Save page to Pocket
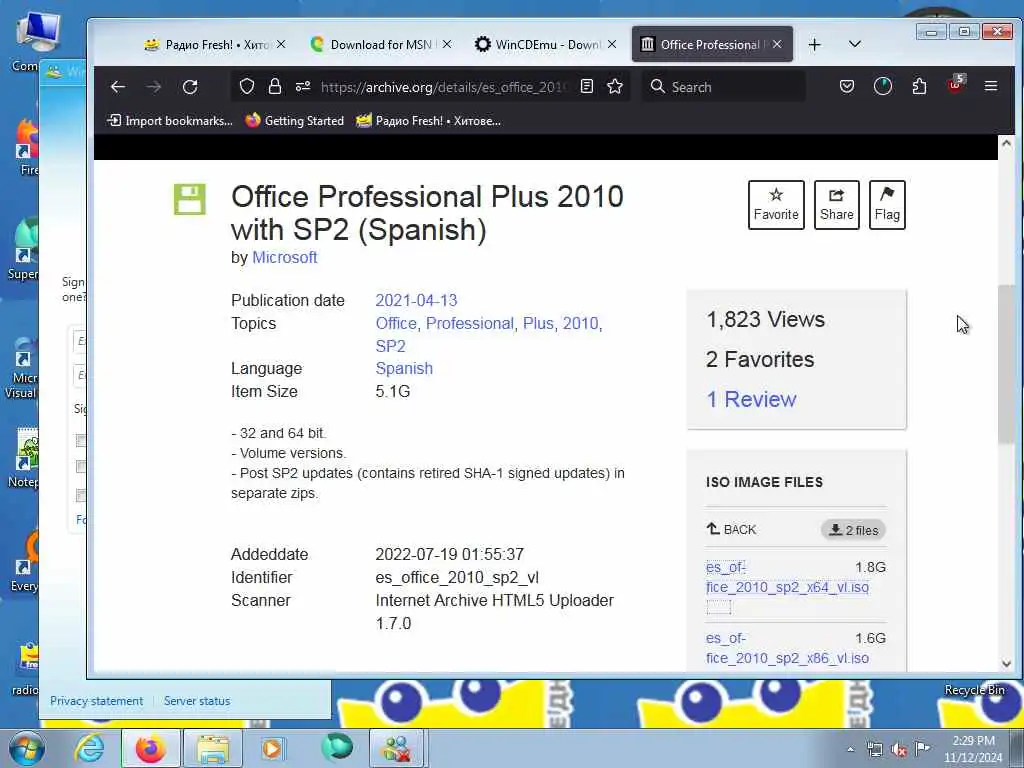Viewport: 1024px width, 768px height. tap(847, 86)
